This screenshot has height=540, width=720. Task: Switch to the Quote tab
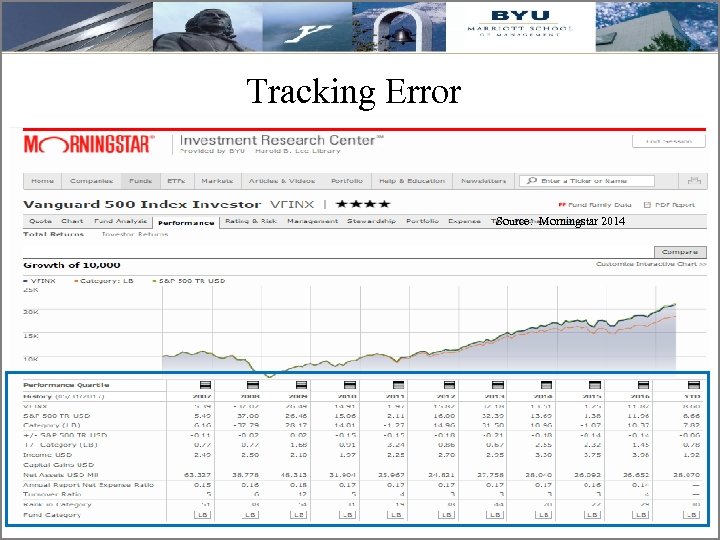coord(40,221)
